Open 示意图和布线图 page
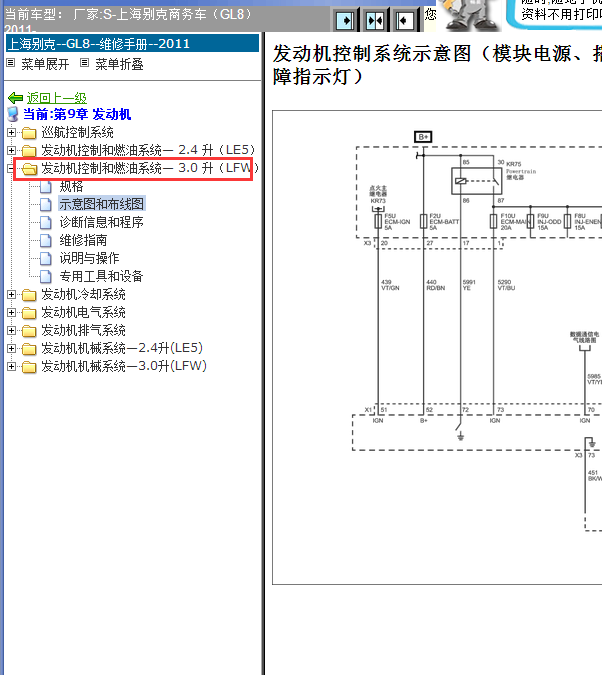602x675 pixels. click(x=102, y=204)
